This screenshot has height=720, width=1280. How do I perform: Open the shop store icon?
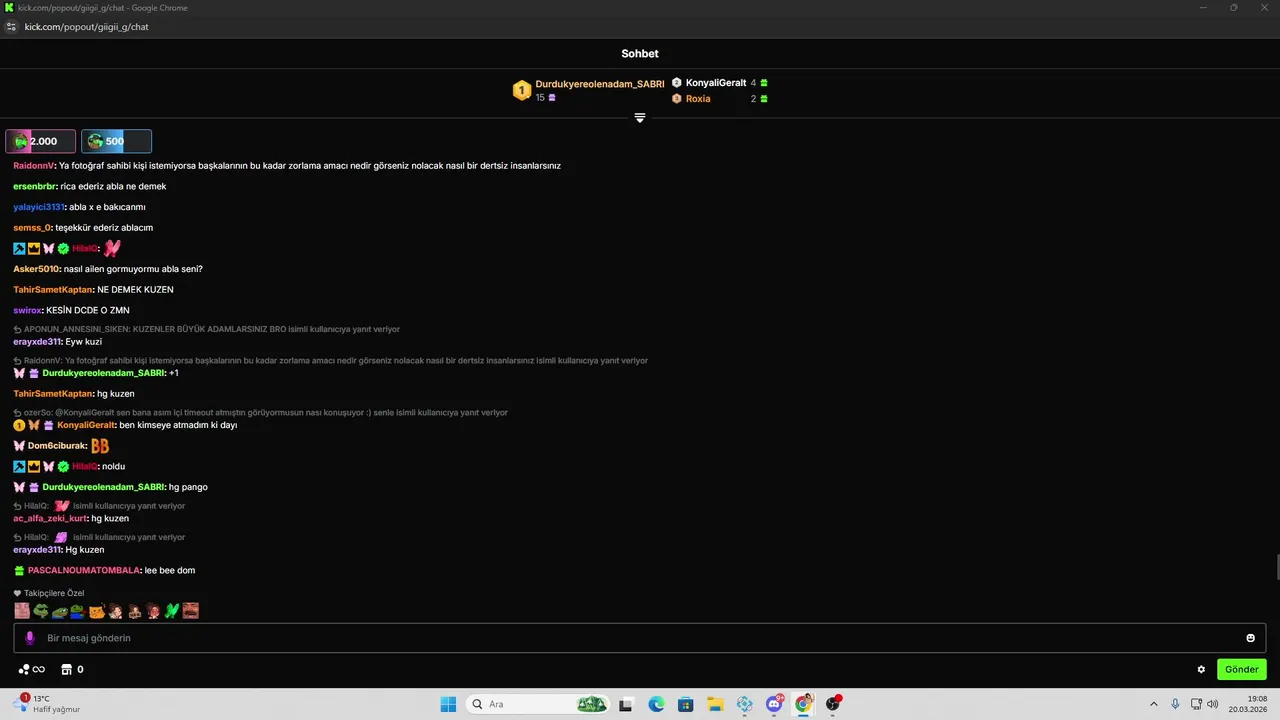pos(67,669)
